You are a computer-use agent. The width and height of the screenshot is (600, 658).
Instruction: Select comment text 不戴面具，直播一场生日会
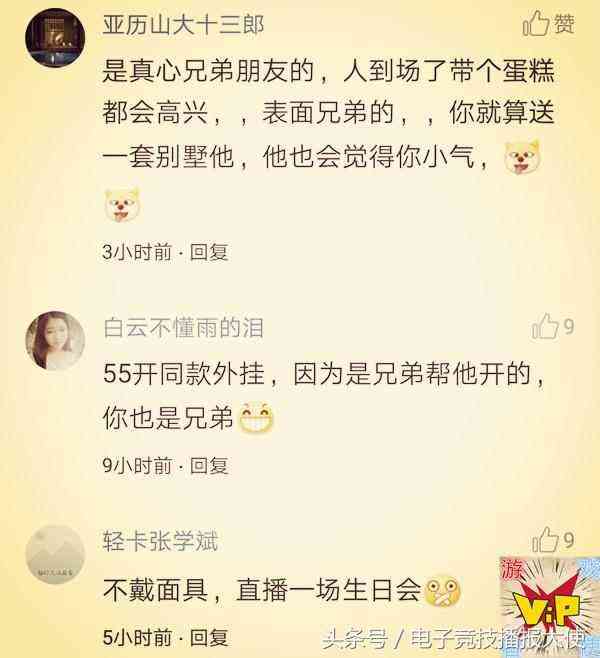[262, 590]
